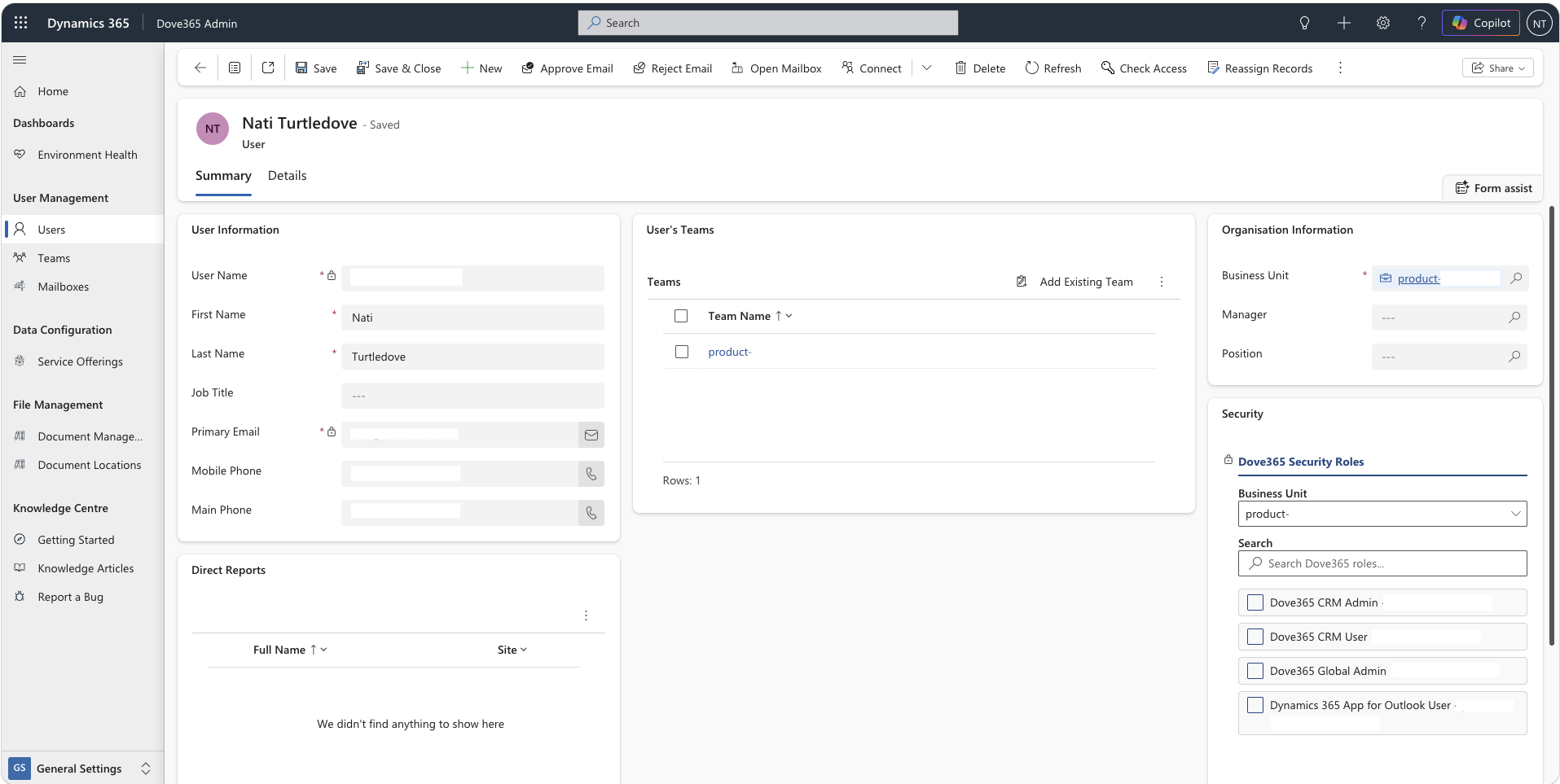Open Service Offerings in sidebar
1560x784 pixels.
tap(81, 361)
